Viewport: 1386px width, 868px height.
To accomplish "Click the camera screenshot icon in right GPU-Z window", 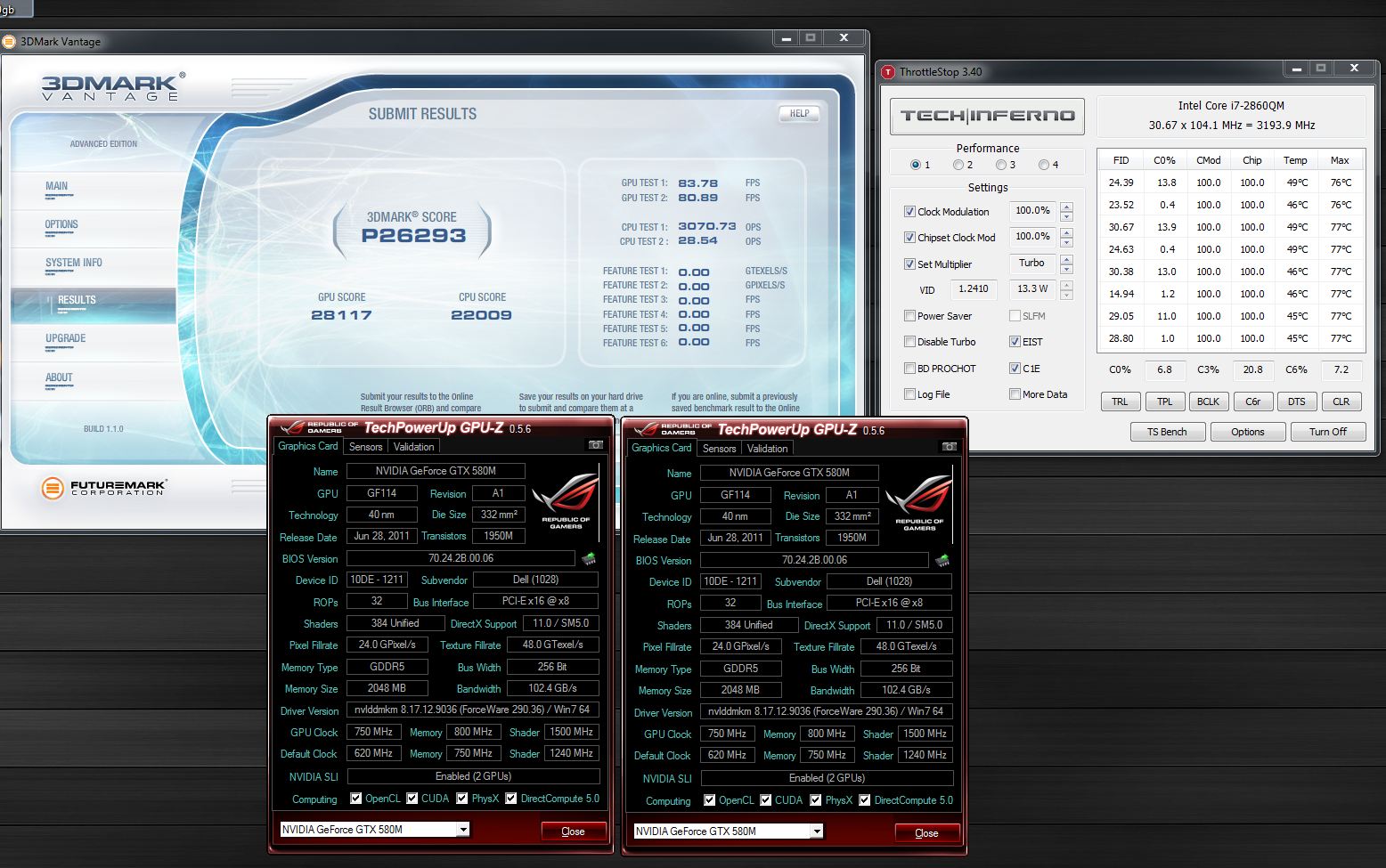I will coord(949,447).
